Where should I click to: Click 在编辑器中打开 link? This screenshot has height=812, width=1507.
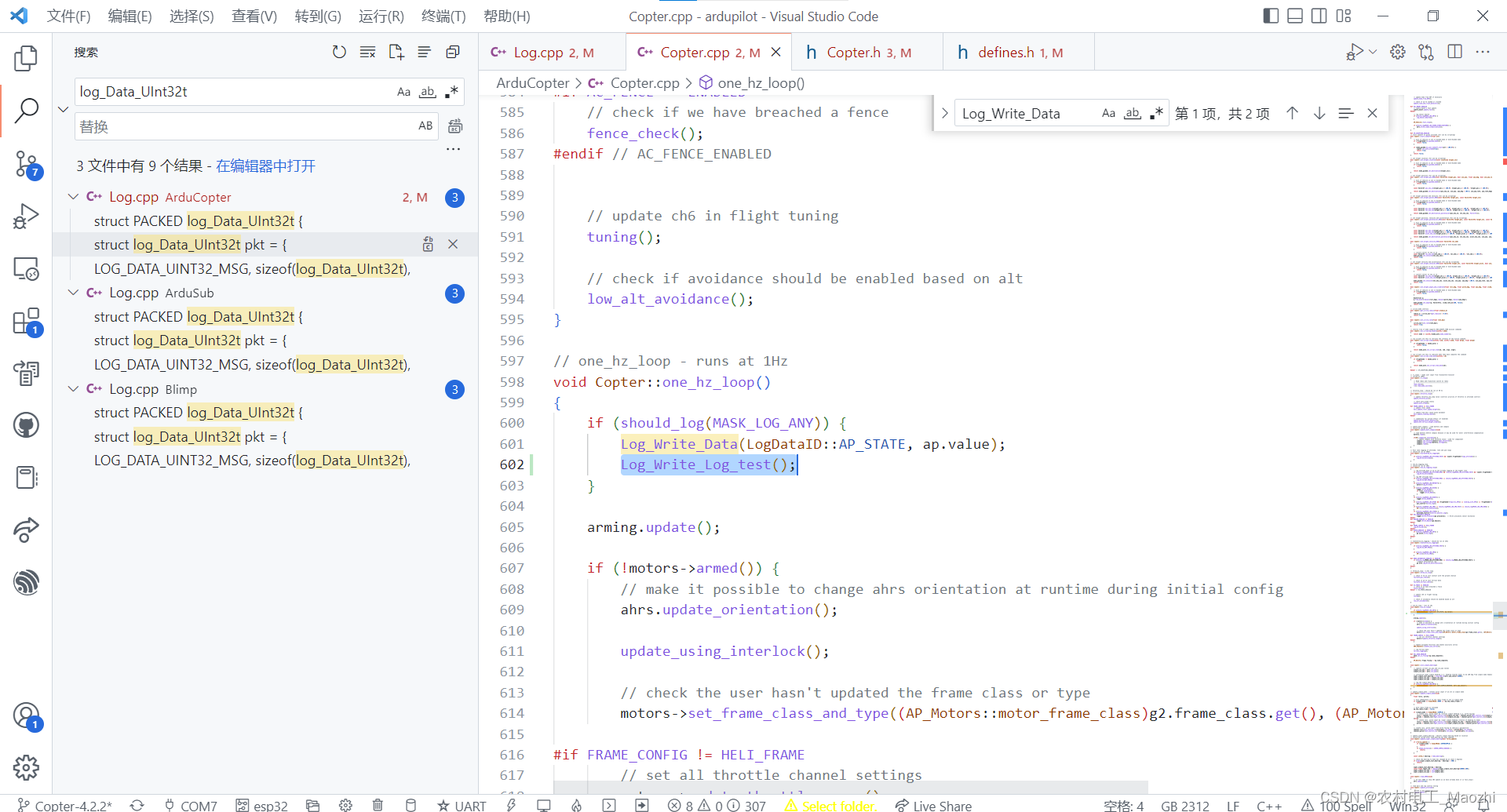click(x=265, y=166)
